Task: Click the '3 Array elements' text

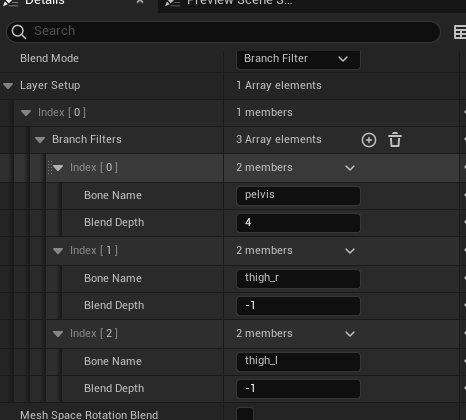Action: [279, 139]
